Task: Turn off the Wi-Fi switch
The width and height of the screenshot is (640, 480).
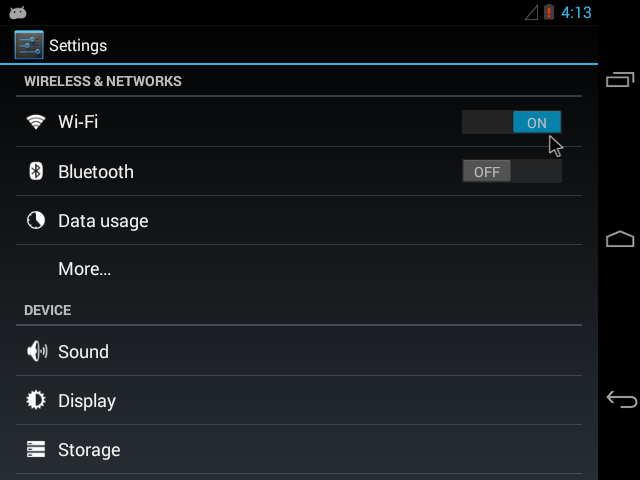Action: coord(512,122)
